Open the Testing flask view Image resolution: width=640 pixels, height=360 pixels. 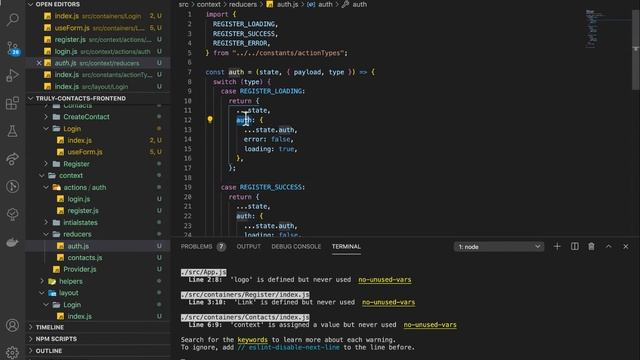pyautogui.click(x=12, y=131)
